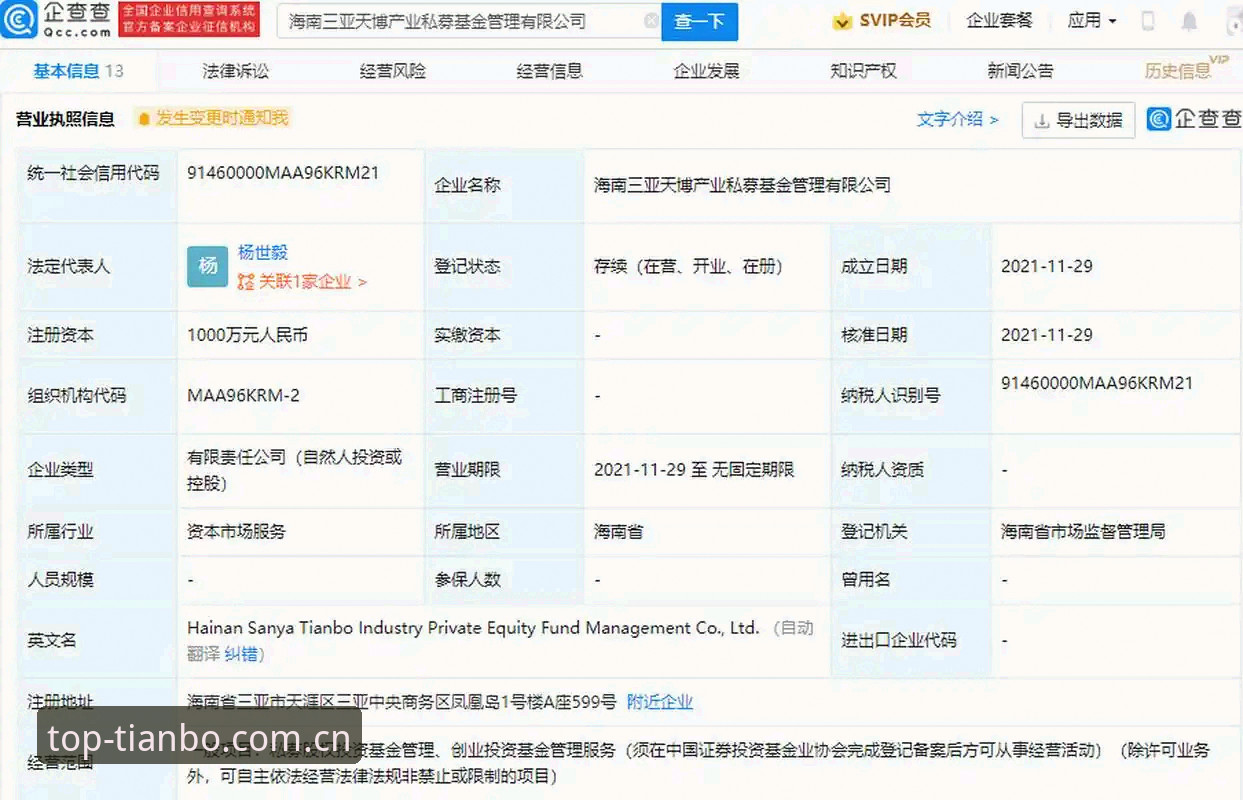Open 企业套餐 menu

(1000, 20)
